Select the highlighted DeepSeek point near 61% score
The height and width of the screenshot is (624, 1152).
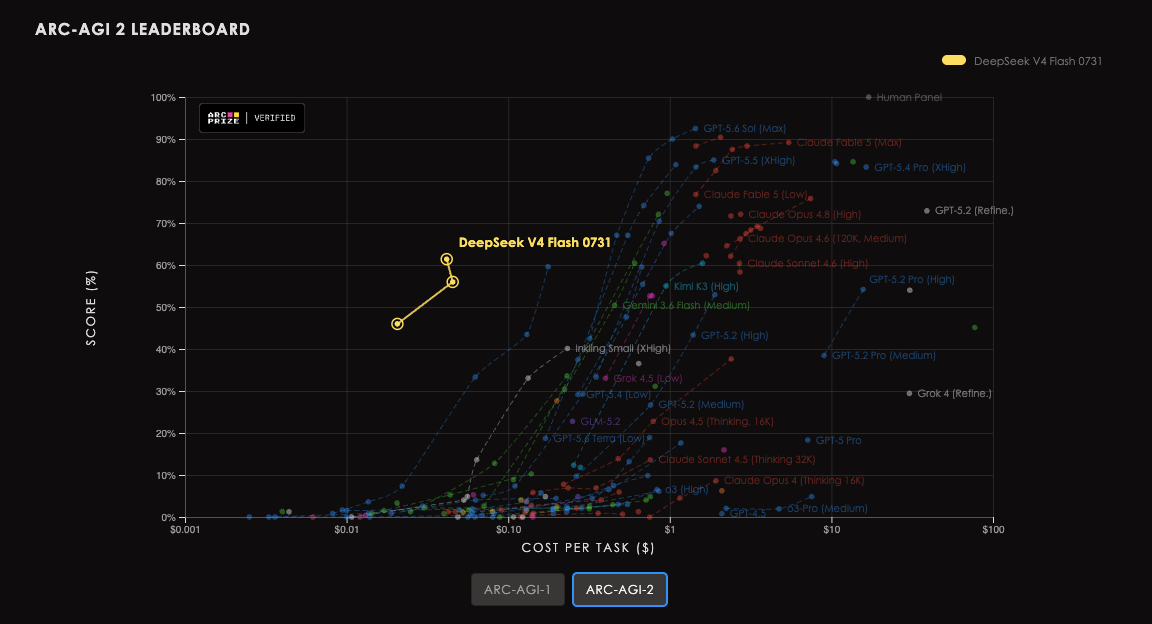446,259
